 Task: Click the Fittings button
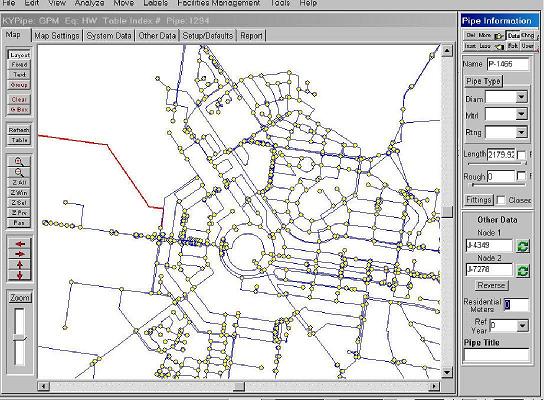point(478,200)
